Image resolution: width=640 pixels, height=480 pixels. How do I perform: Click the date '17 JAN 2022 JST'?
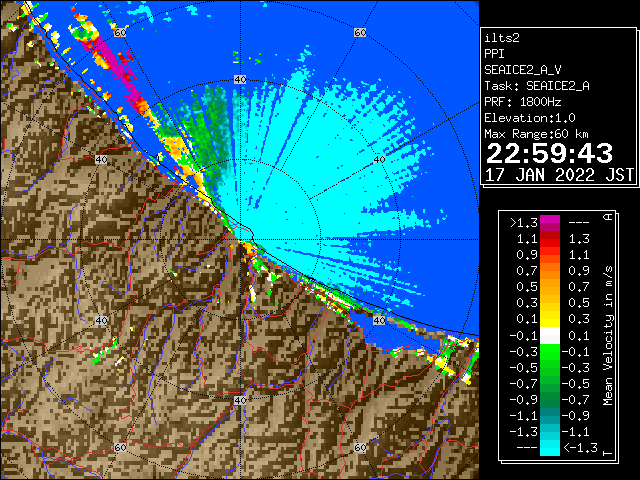click(559, 175)
